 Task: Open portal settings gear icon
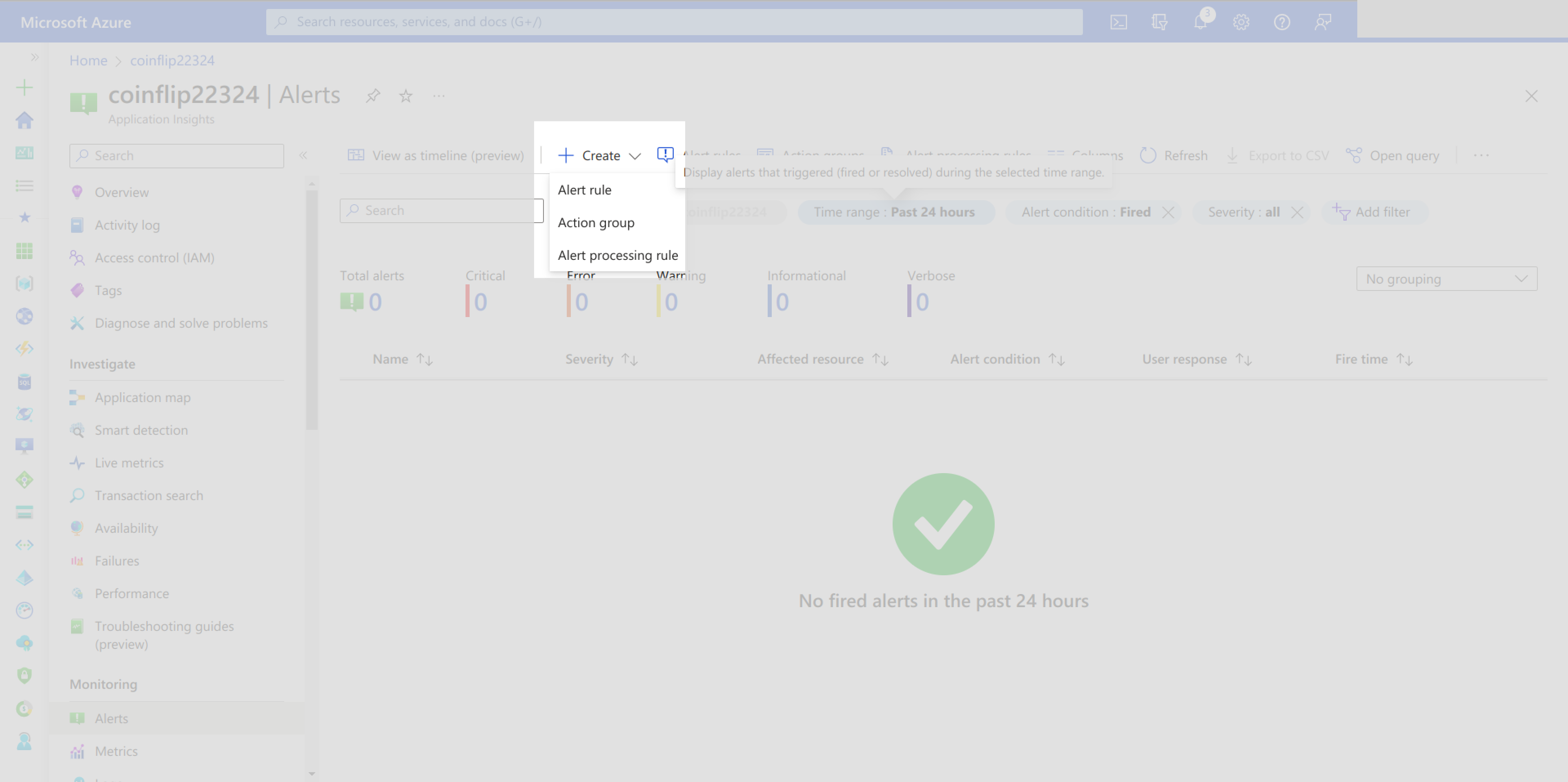point(1241,22)
